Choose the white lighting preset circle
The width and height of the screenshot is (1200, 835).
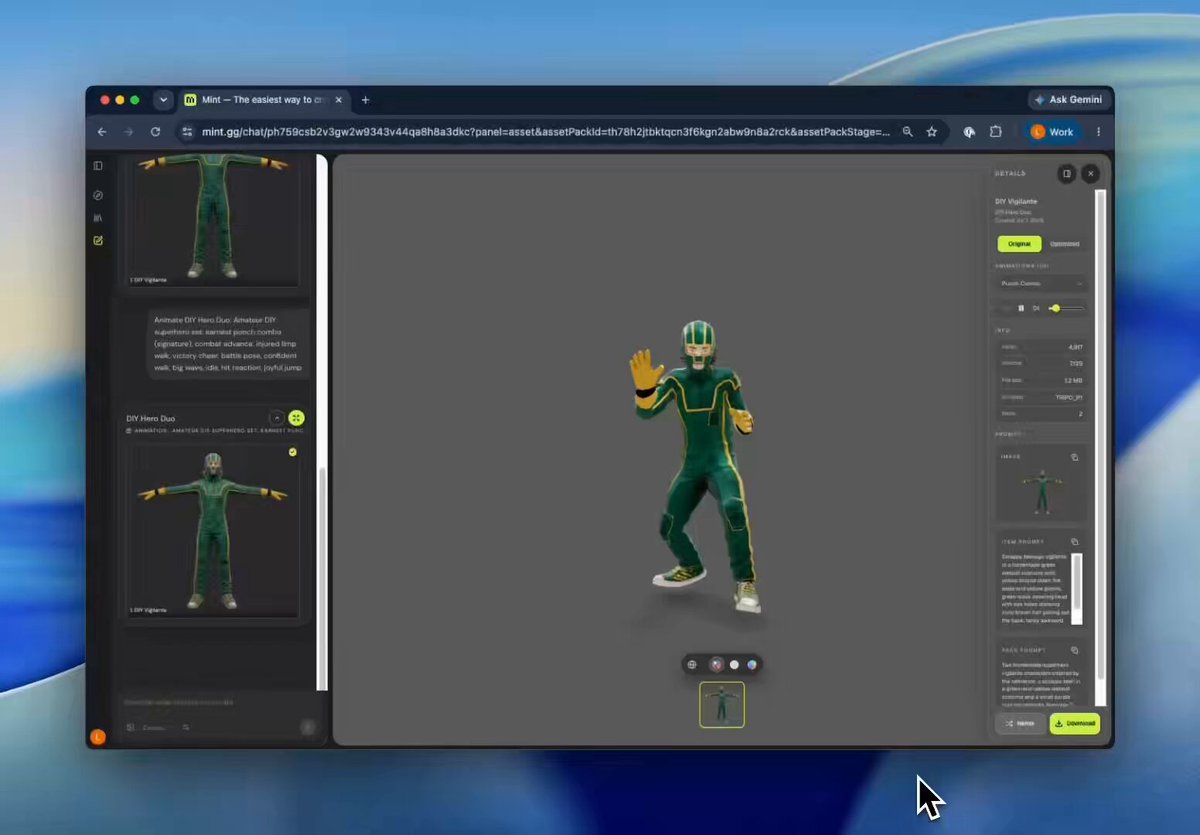(734, 664)
